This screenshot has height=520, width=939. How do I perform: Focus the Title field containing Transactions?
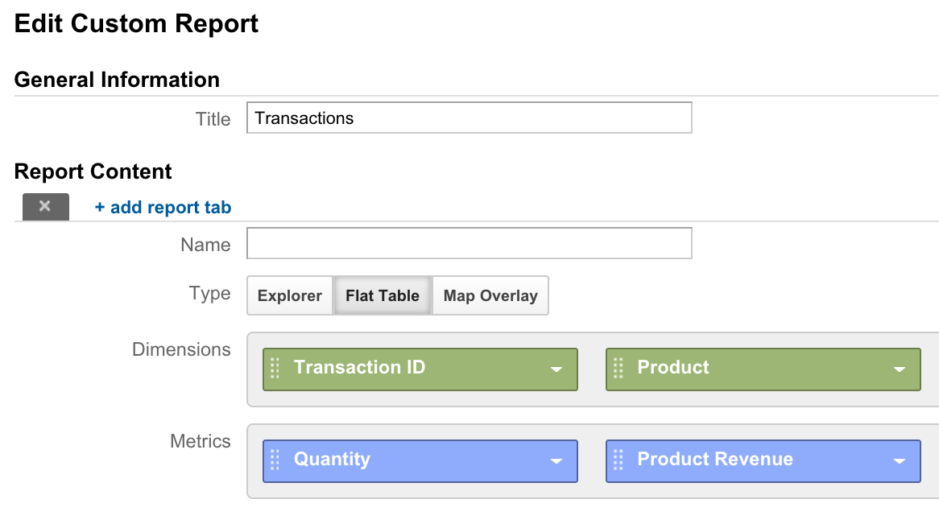tap(469, 117)
